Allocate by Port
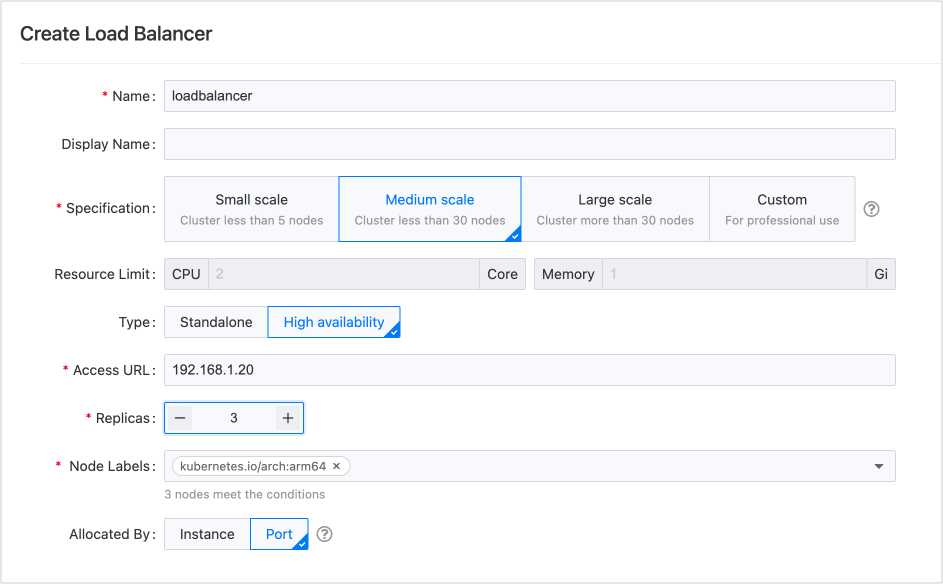The image size is (943, 584). coord(279,534)
